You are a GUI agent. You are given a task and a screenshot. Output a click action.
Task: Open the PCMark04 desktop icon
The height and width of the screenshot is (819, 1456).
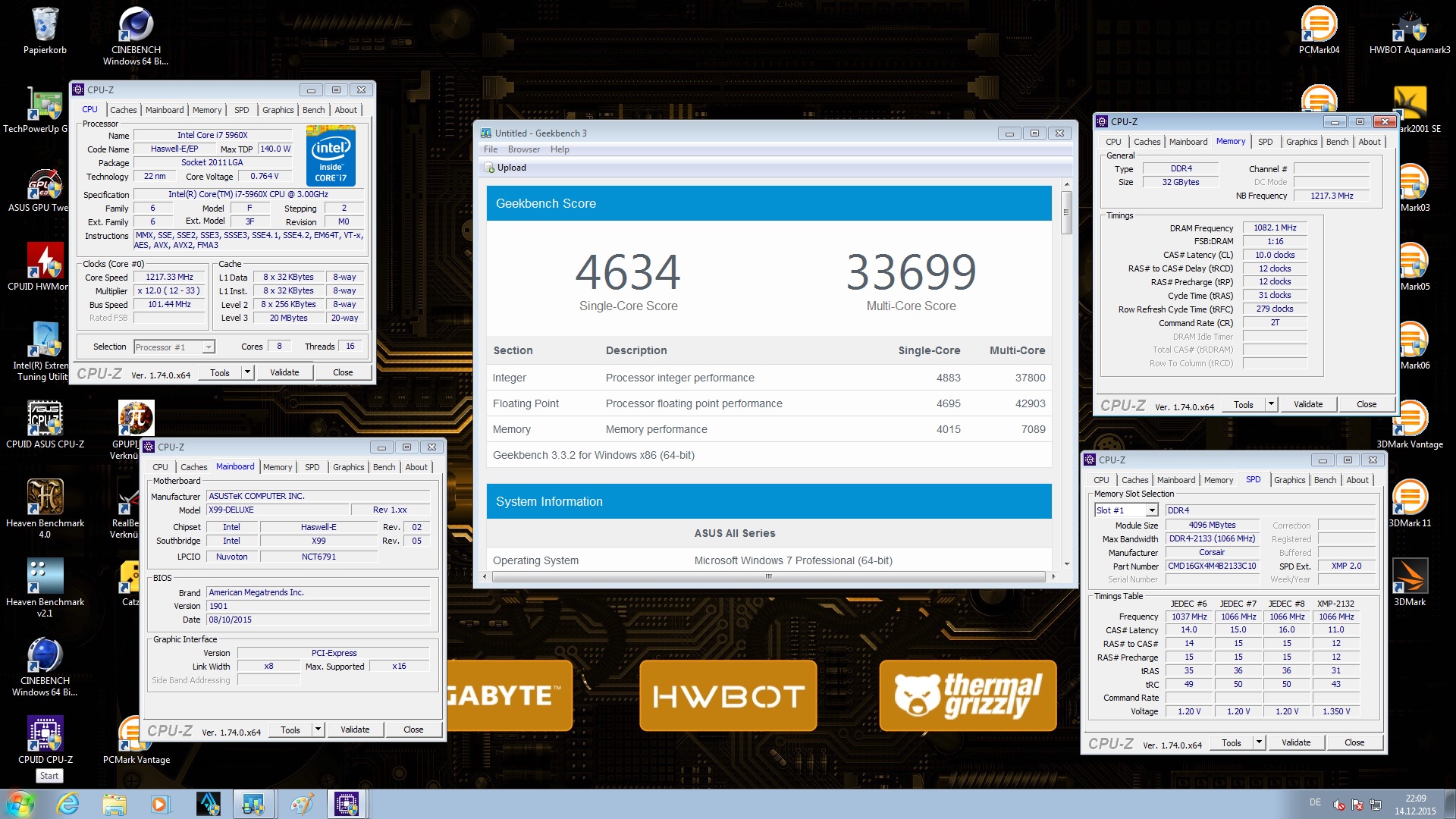1319,32
